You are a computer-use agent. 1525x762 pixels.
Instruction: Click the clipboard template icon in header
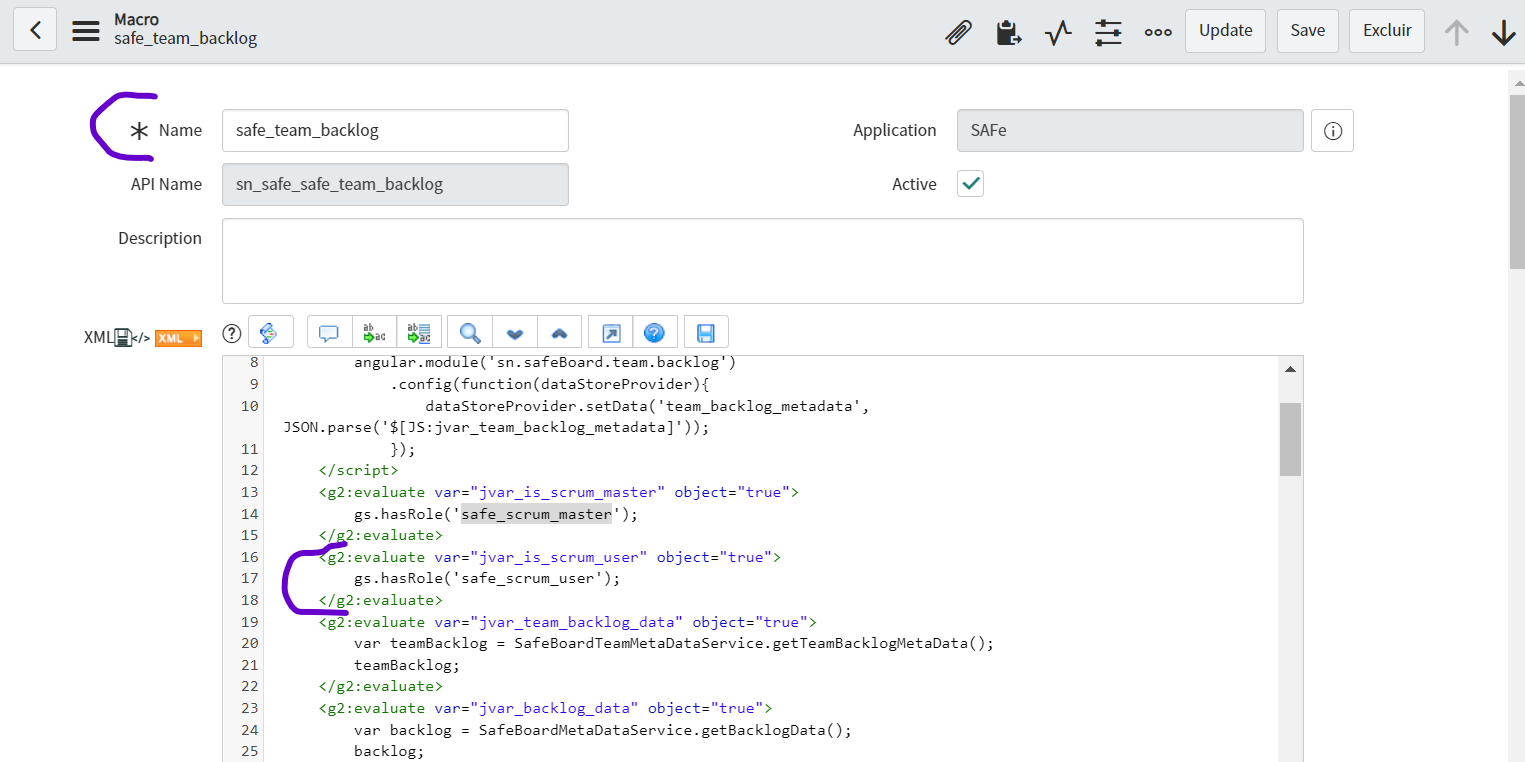pos(1009,32)
